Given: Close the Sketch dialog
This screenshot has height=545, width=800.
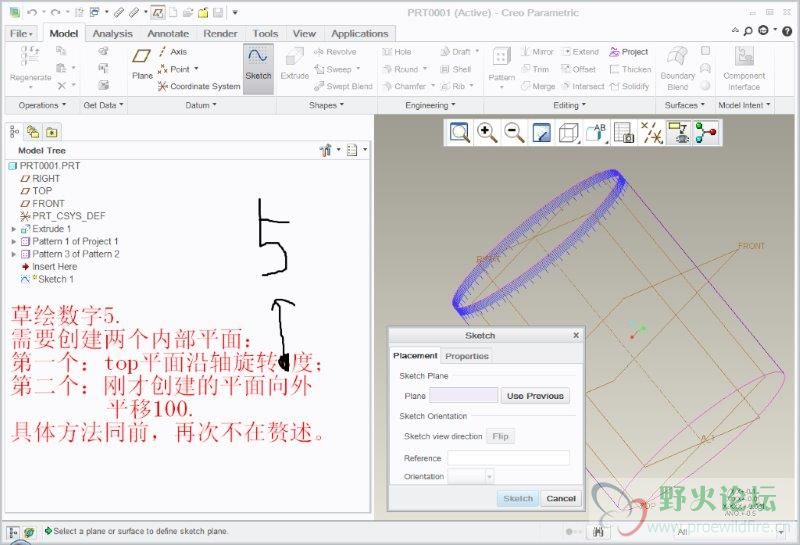Looking at the screenshot, I should pyautogui.click(x=576, y=335).
